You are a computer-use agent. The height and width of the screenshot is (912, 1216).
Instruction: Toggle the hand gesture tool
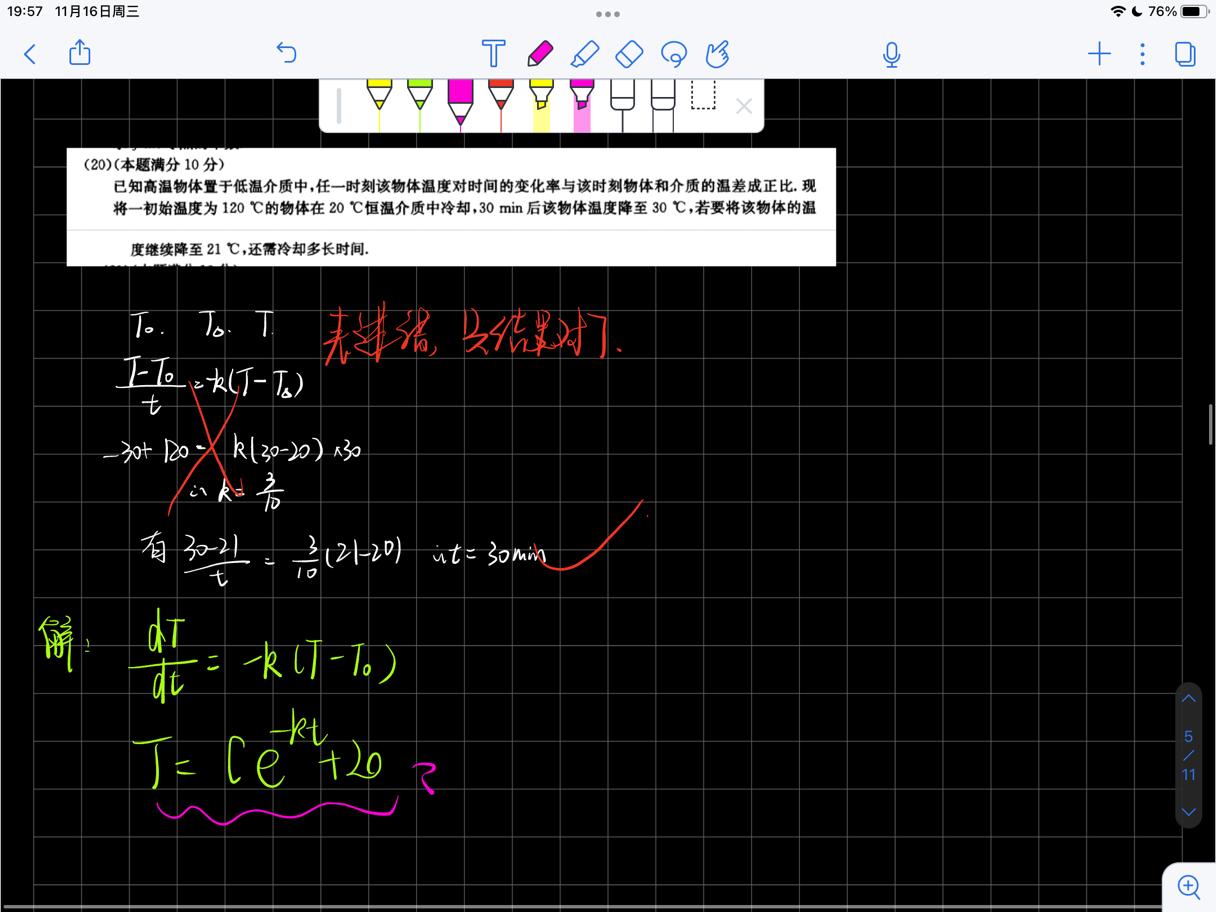717,53
